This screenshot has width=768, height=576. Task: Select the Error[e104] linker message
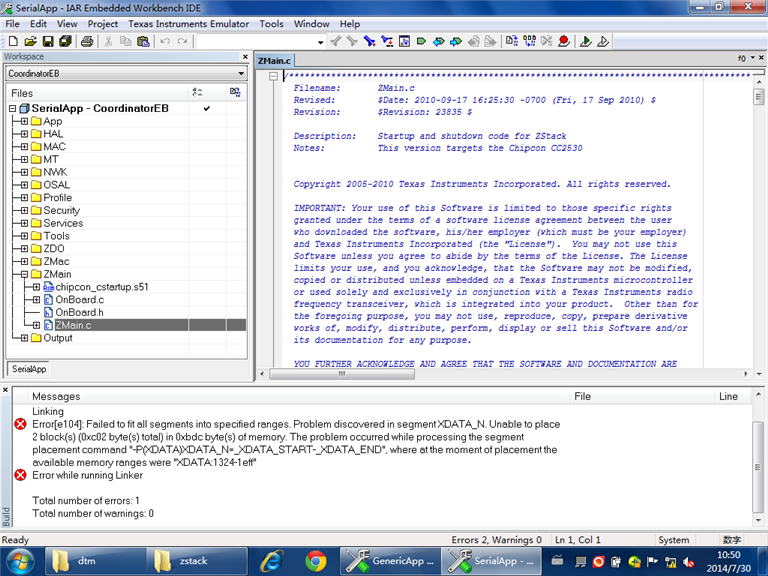point(296,443)
